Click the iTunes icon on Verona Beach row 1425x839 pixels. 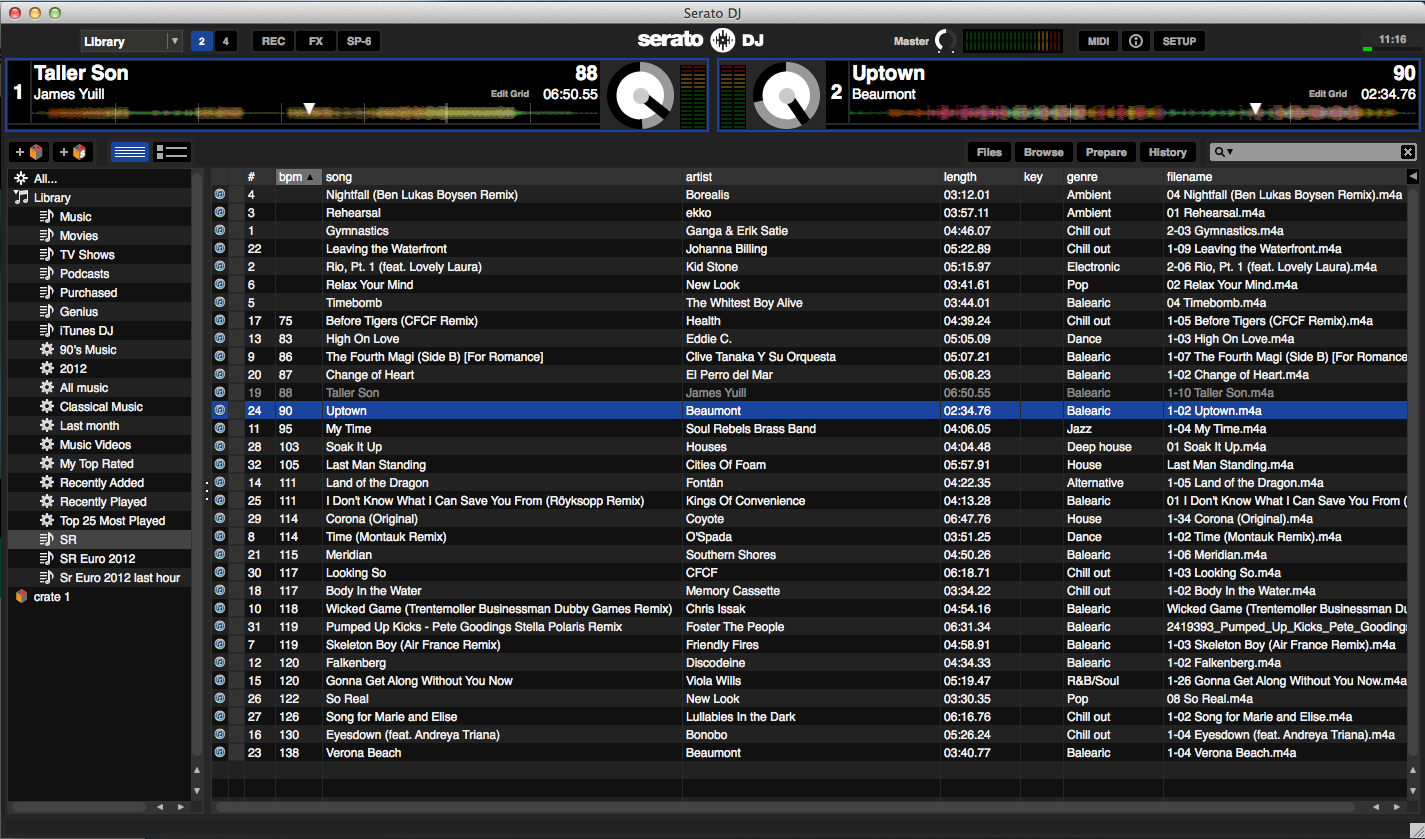(x=220, y=753)
